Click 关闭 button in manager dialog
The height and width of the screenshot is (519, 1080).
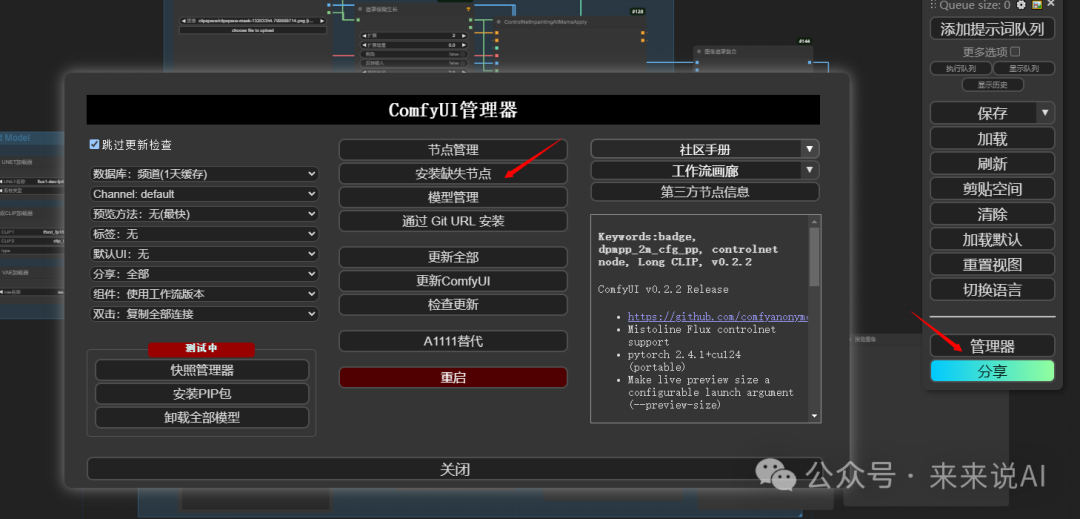pos(455,469)
